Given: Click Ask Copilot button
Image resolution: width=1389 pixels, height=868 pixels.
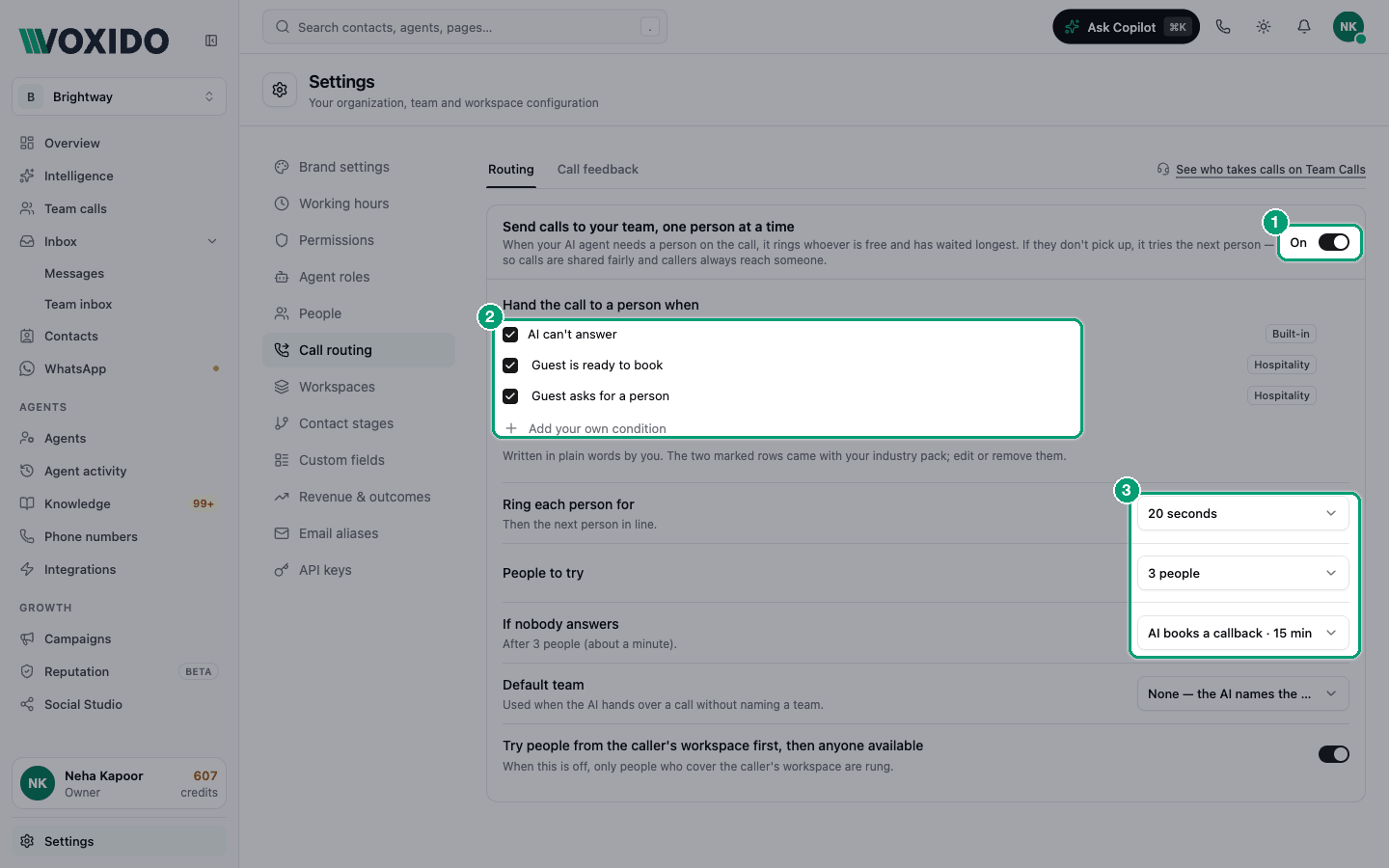Looking at the screenshot, I should click(x=1126, y=27).
